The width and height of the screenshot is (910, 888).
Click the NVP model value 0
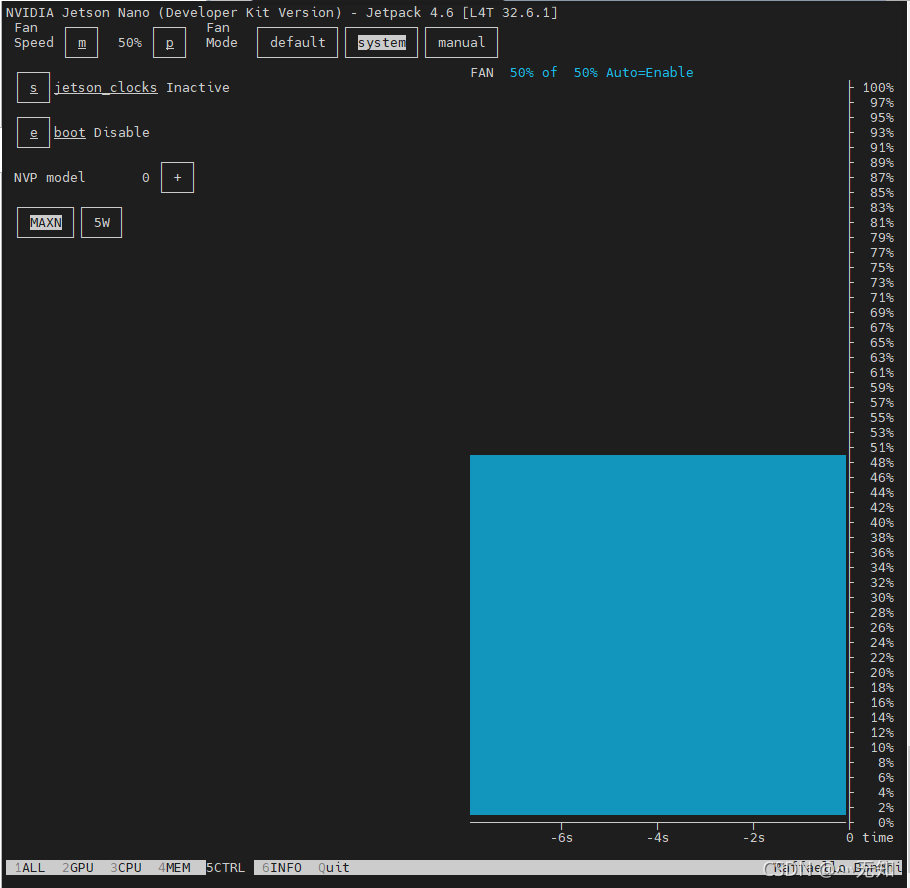146,178
